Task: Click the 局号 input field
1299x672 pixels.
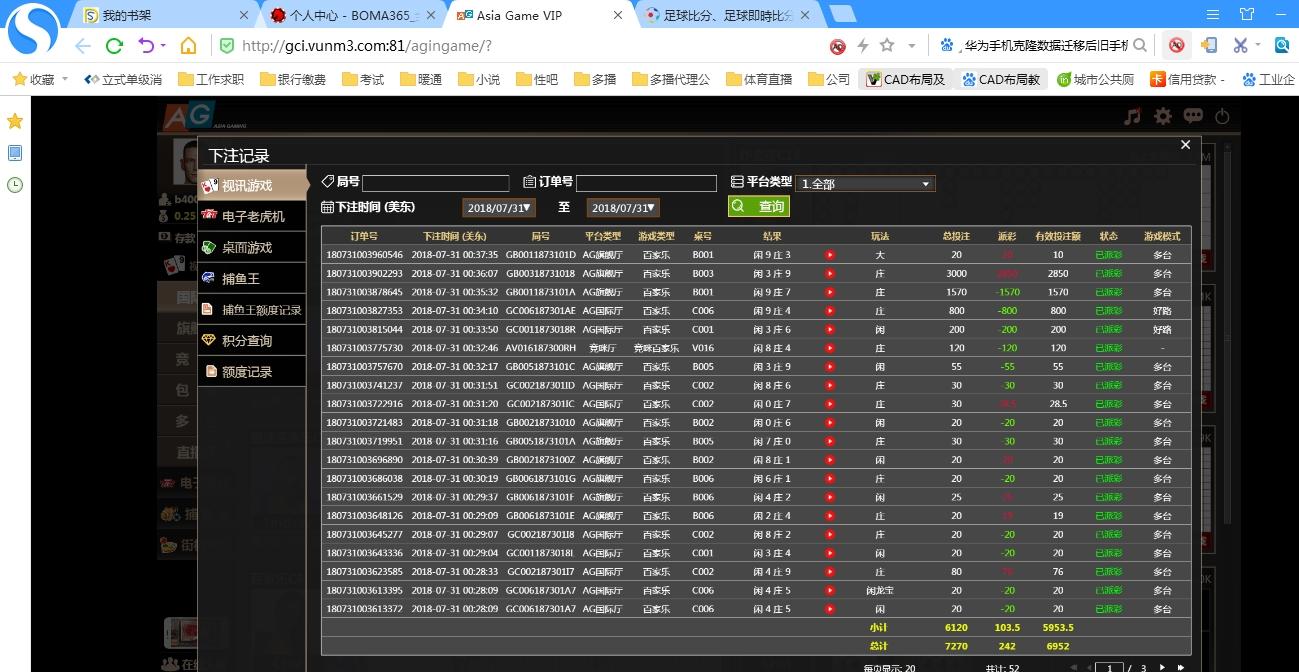Action: coord(435,183)
